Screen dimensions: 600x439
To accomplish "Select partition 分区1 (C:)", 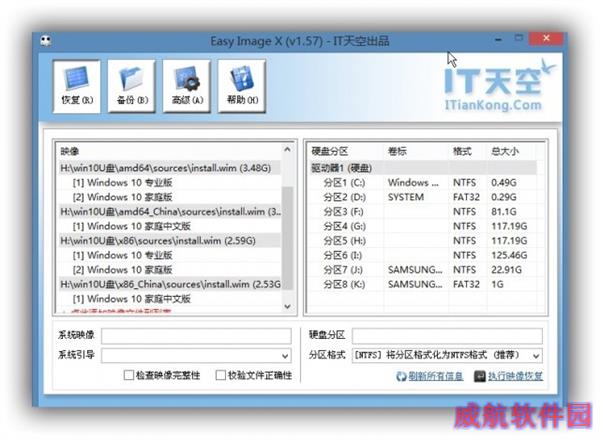I will (x=344, y=183).
